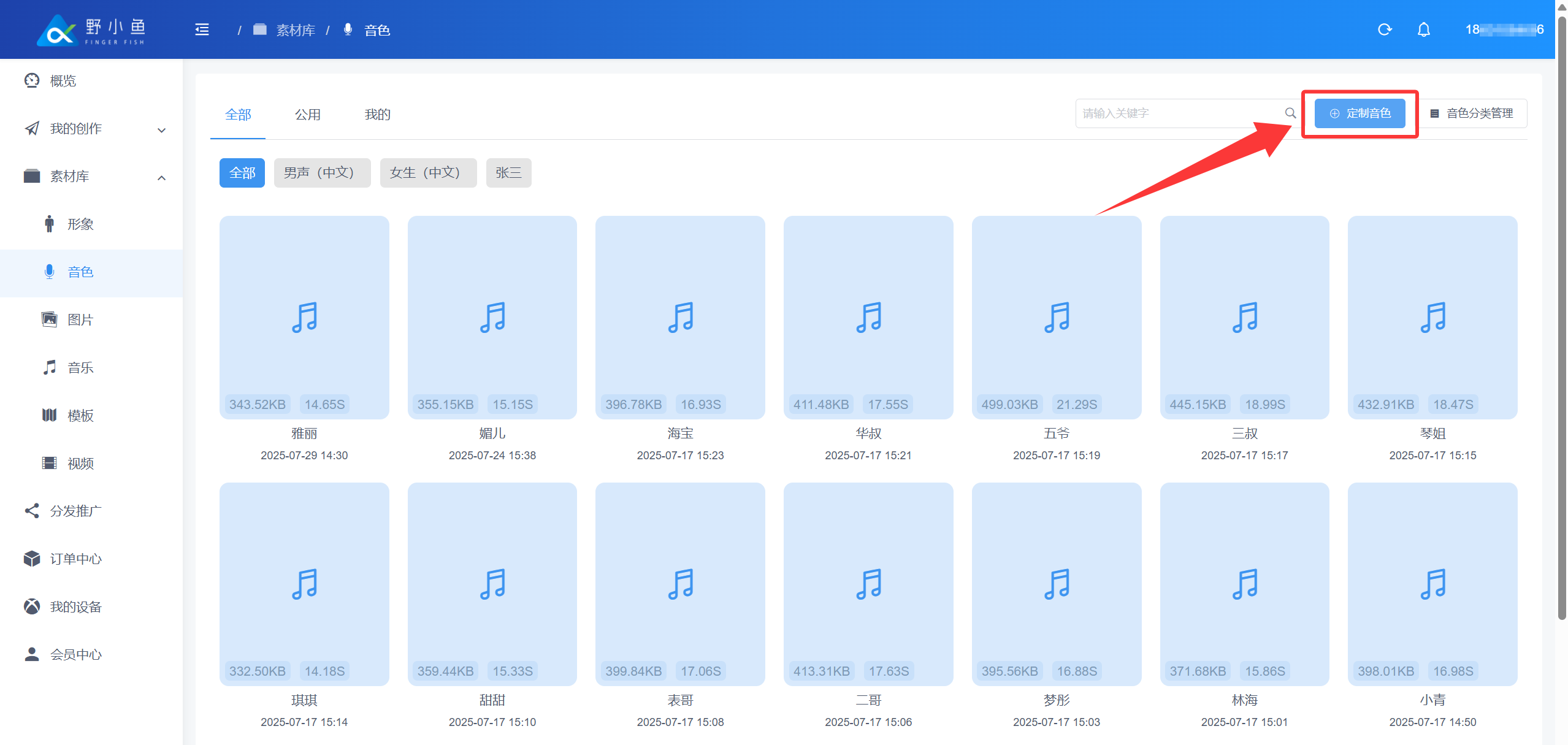Filter by 男声（中文）category

click(321, 173)
